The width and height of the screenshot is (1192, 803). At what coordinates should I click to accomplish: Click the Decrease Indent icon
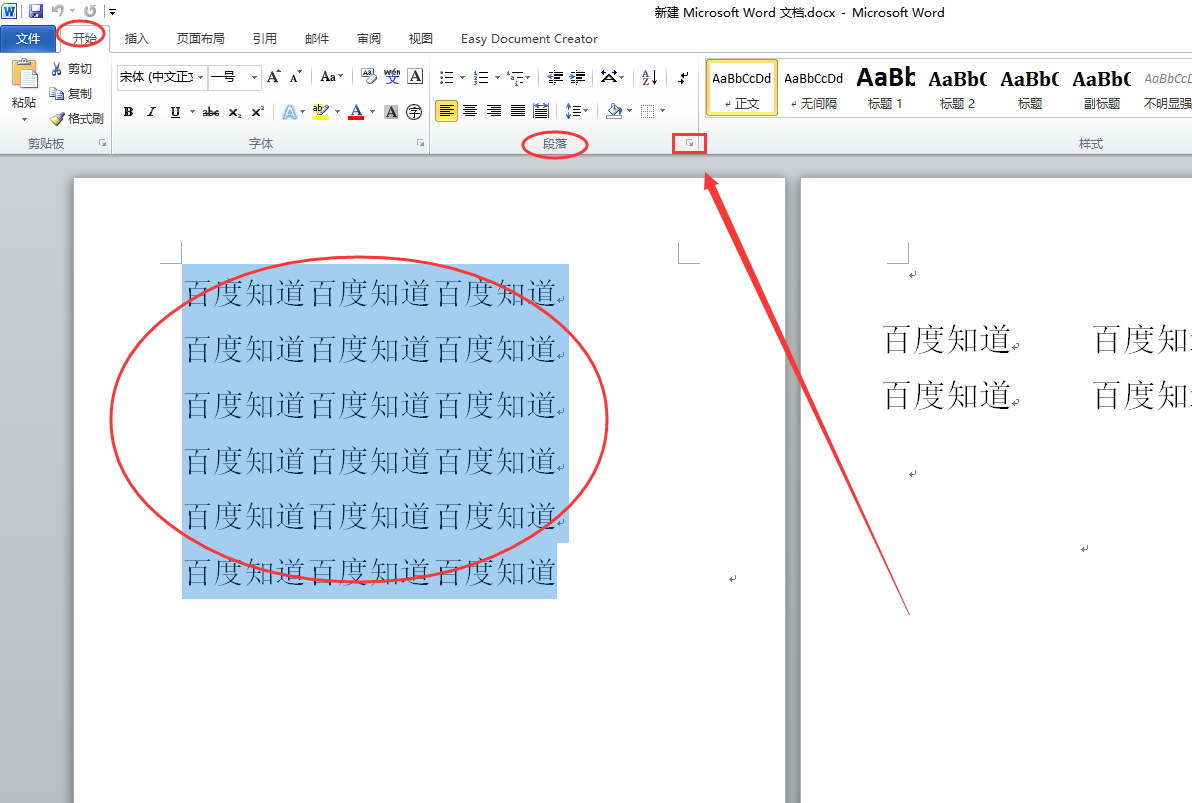pos(555,77)
